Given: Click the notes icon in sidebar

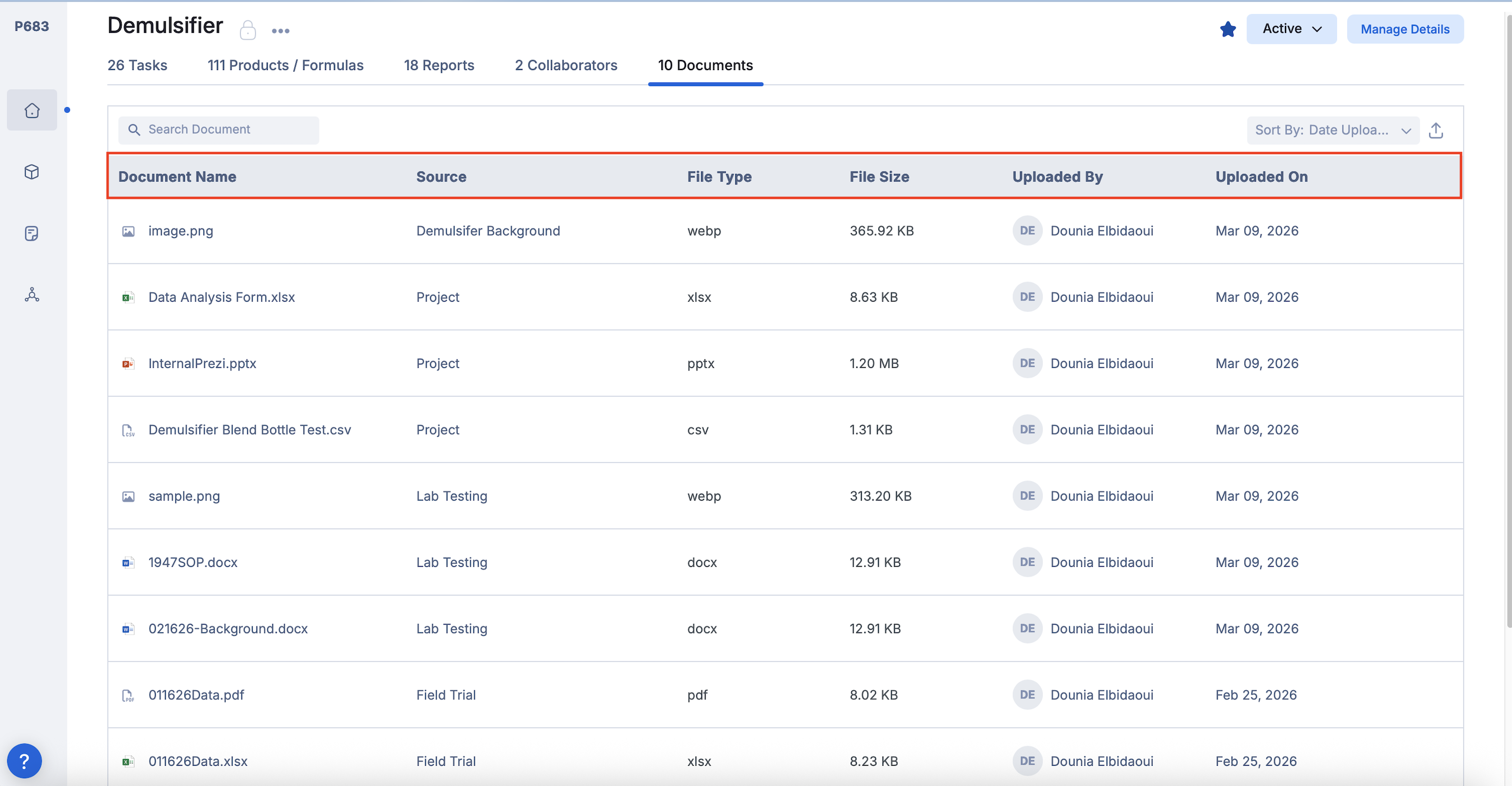Looking at the screenshot, I should tap(32, 233).
